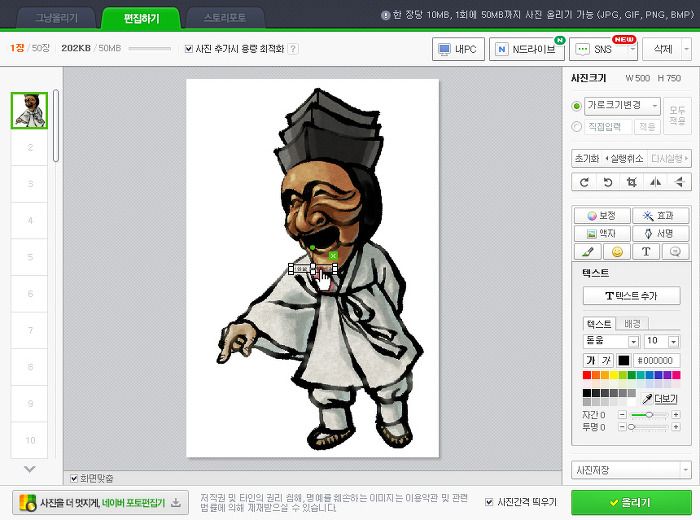Toggle the 화면맞춤 fit-to-screen checkbox

[74, 478]
